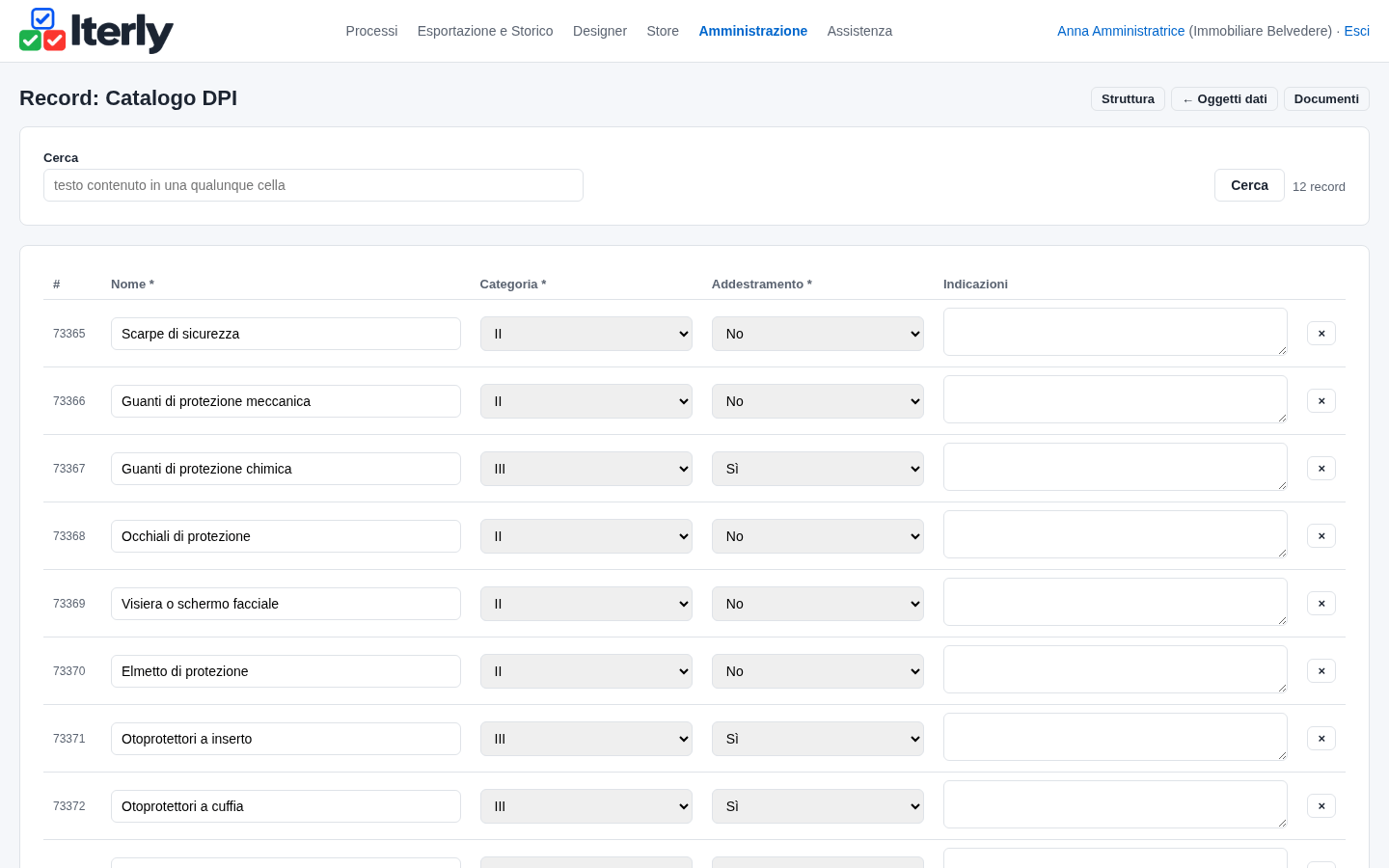
Task: Click Indicazioni textarea for Scarpe di sicurezza
Action: (1115, 332)
